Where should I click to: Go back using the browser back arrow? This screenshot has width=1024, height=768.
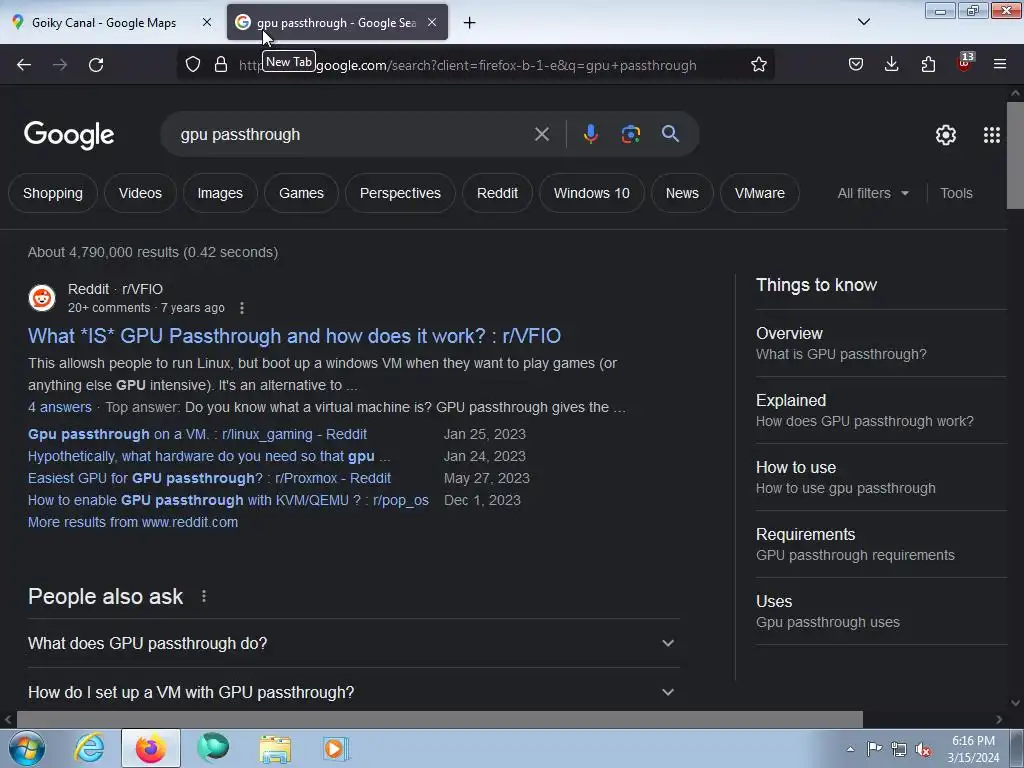click(24, 65)
